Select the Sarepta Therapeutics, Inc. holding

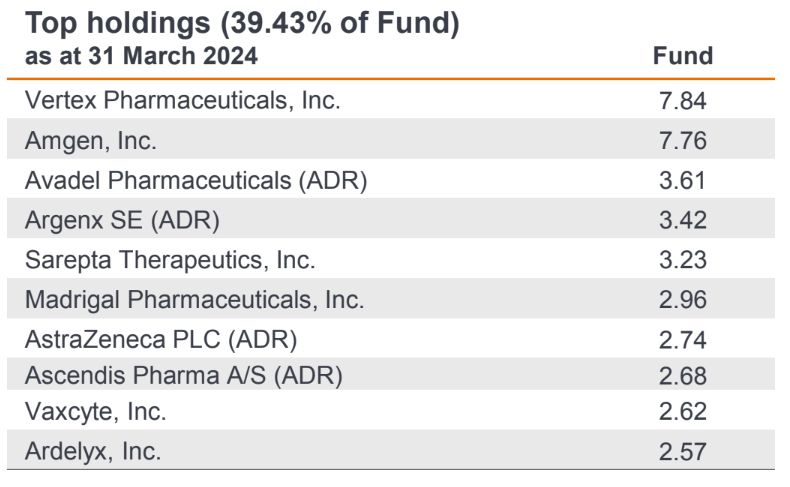(x=170, y=260)
